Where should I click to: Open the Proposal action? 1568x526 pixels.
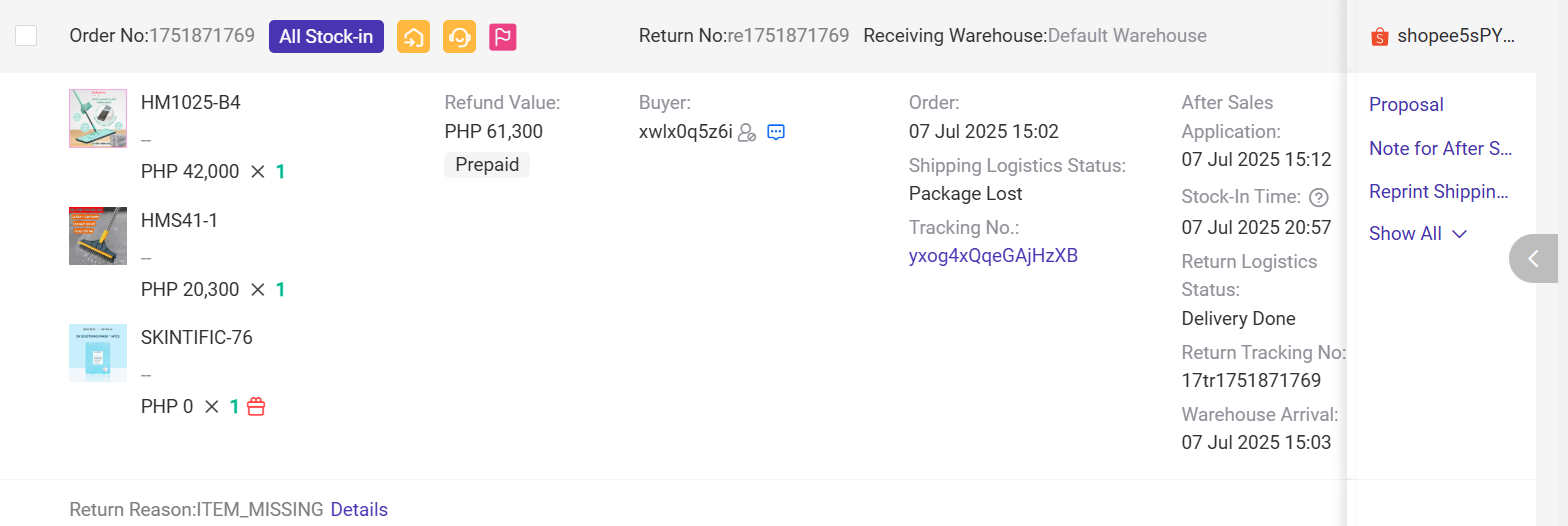(x=1406, y=105)
